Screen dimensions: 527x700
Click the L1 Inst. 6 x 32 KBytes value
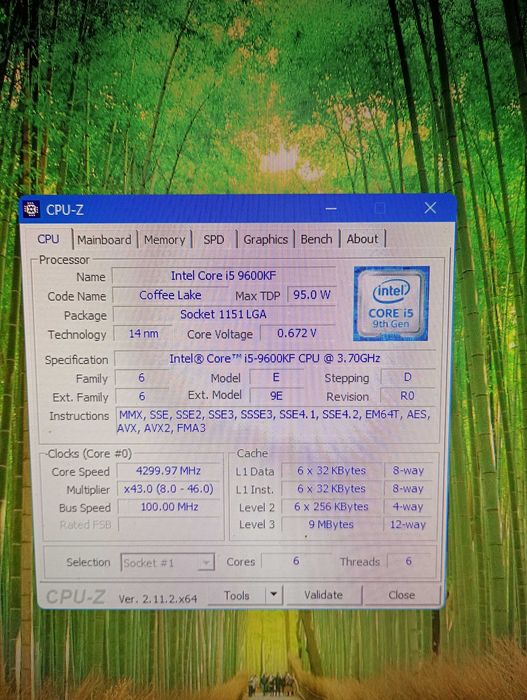[x=331, y=489]
